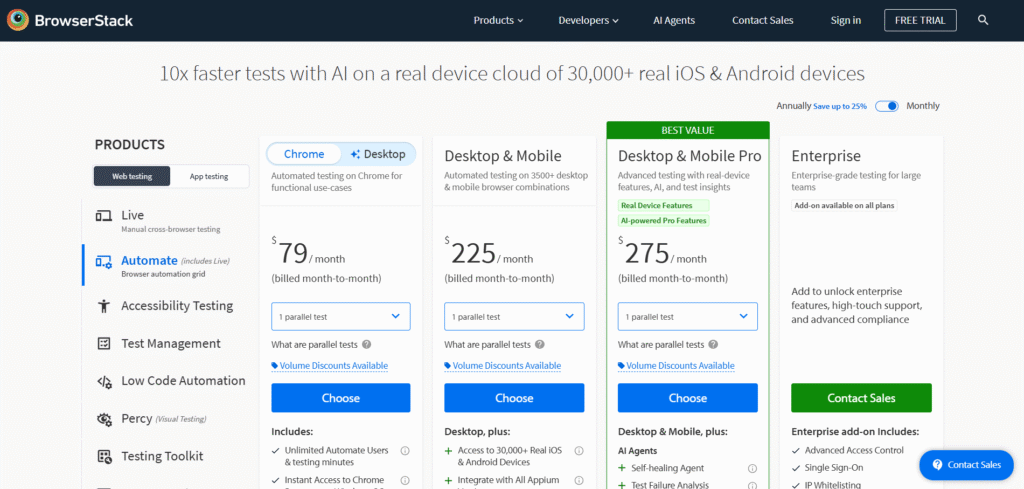The width and height of the screenshot is (1024, 489).
Task: Click info icon for Test Failure Analysis
Action: pyautogui.click(x=752, y=485)
